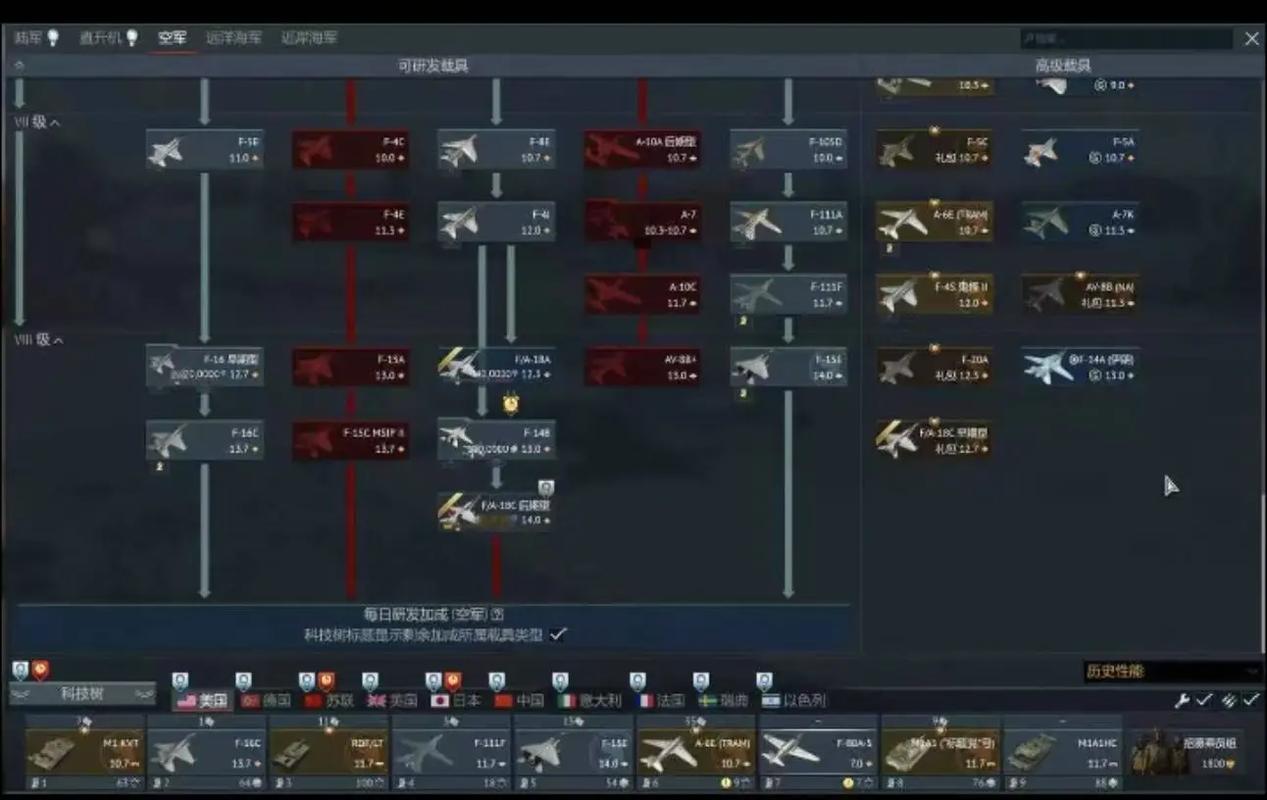Select the F-4J aircraft card

496,222
